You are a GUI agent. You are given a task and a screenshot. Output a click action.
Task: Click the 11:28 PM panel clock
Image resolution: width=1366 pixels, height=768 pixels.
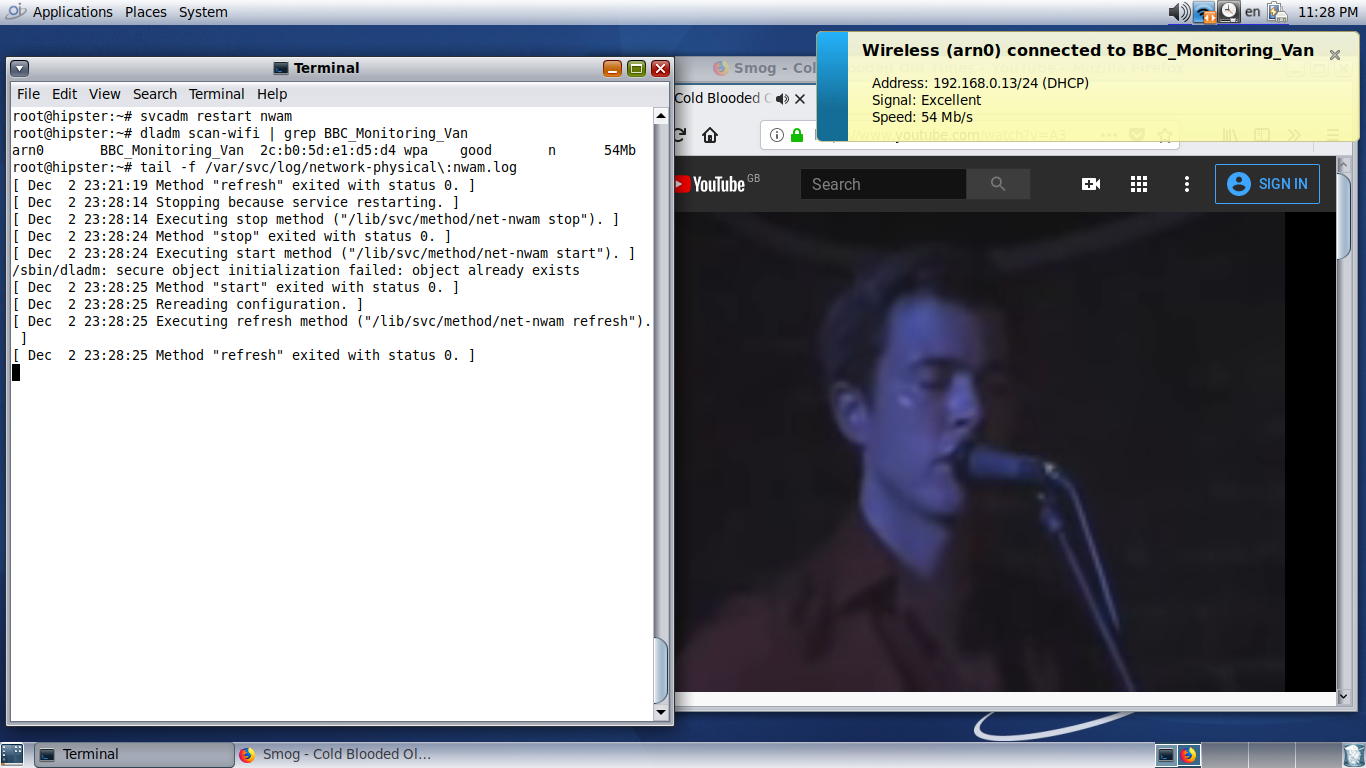tap(1328, 12)
